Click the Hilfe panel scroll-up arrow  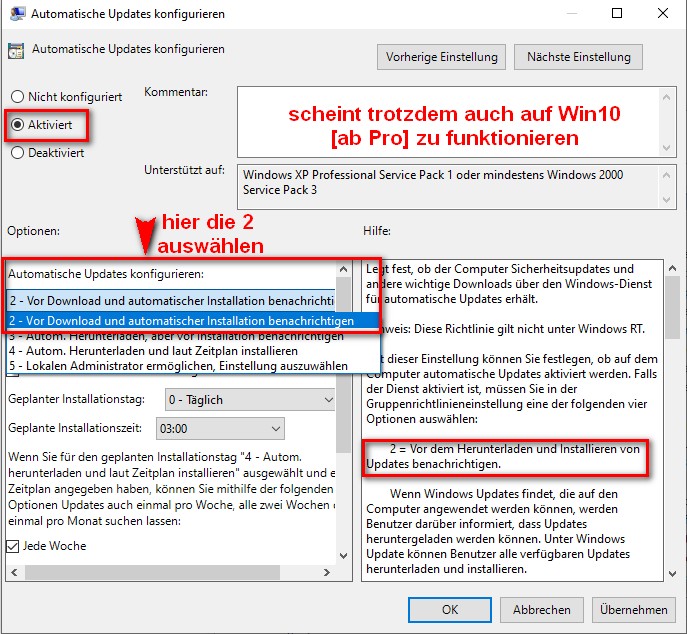point(670,268)
